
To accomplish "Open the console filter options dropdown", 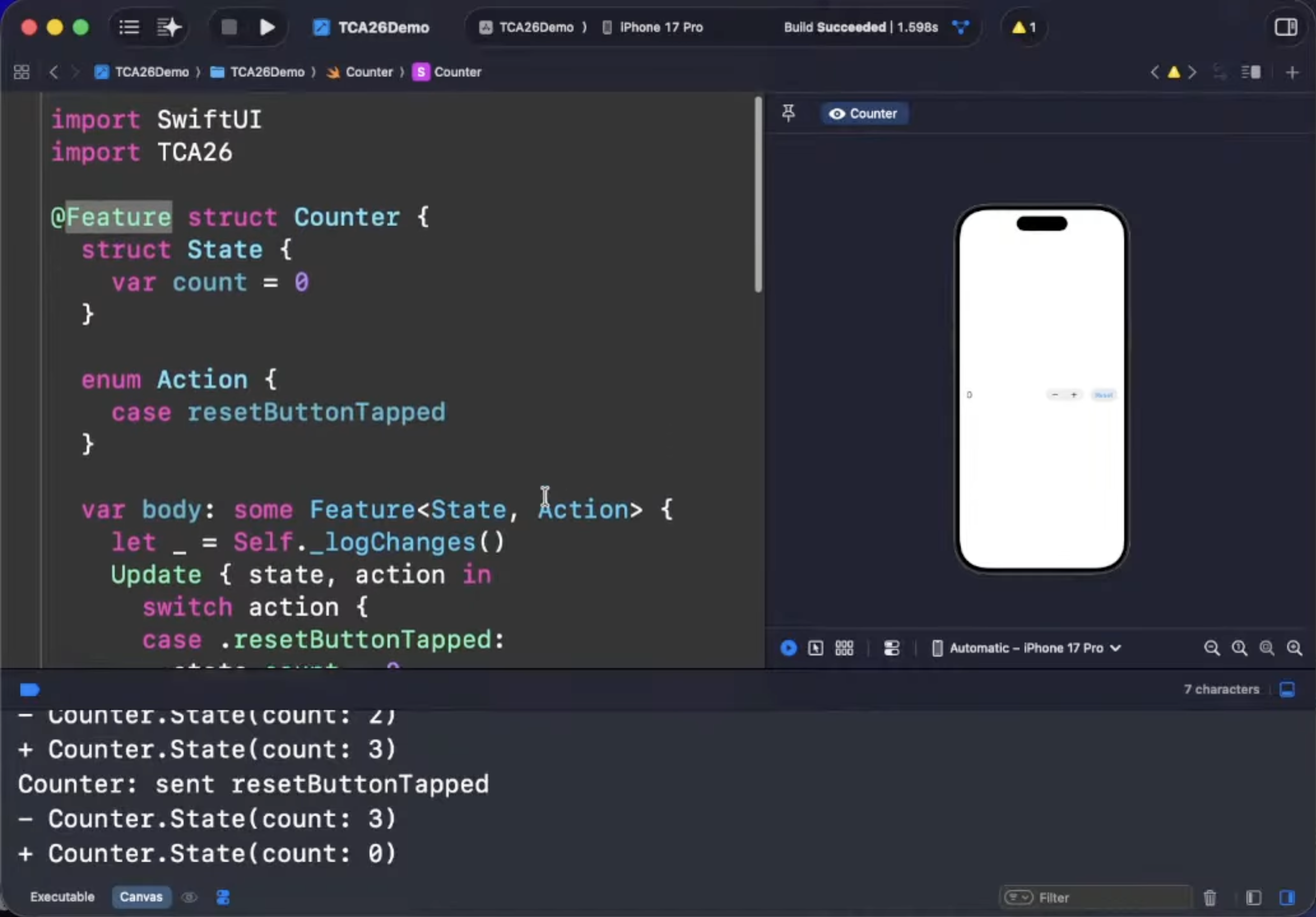I will (1019, 897).
